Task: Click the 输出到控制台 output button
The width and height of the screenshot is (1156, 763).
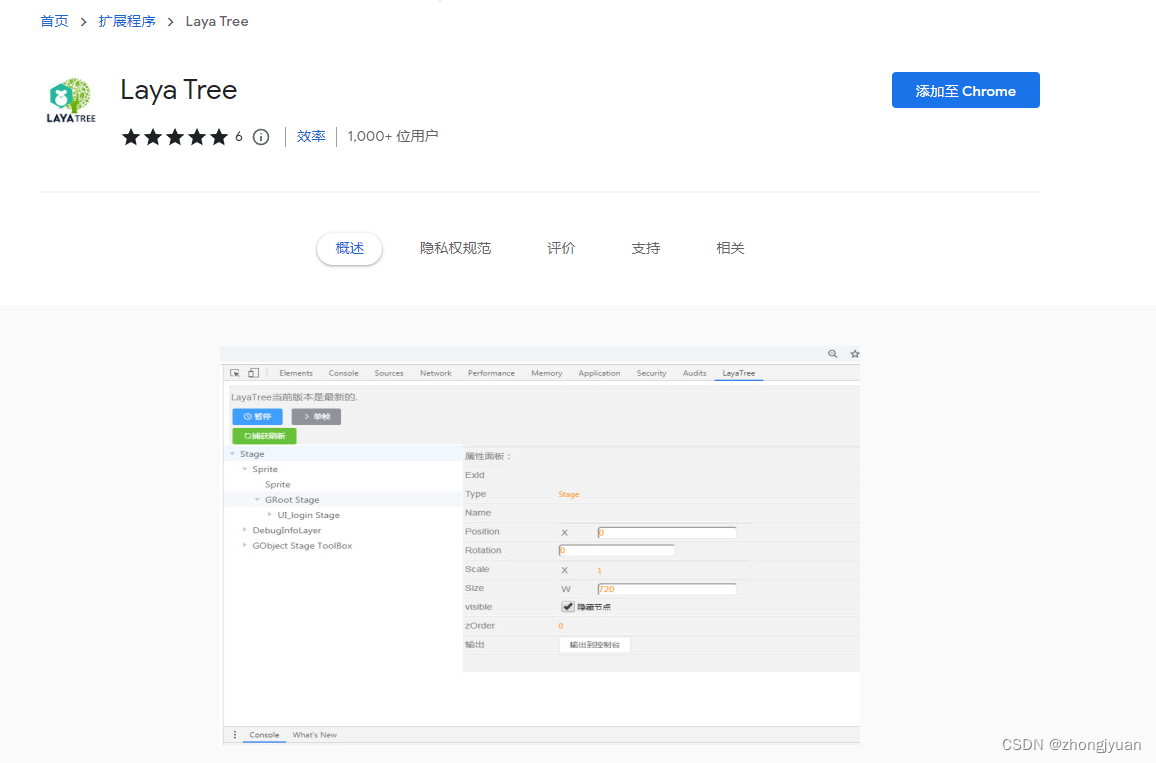Action: tap(594, 644)
